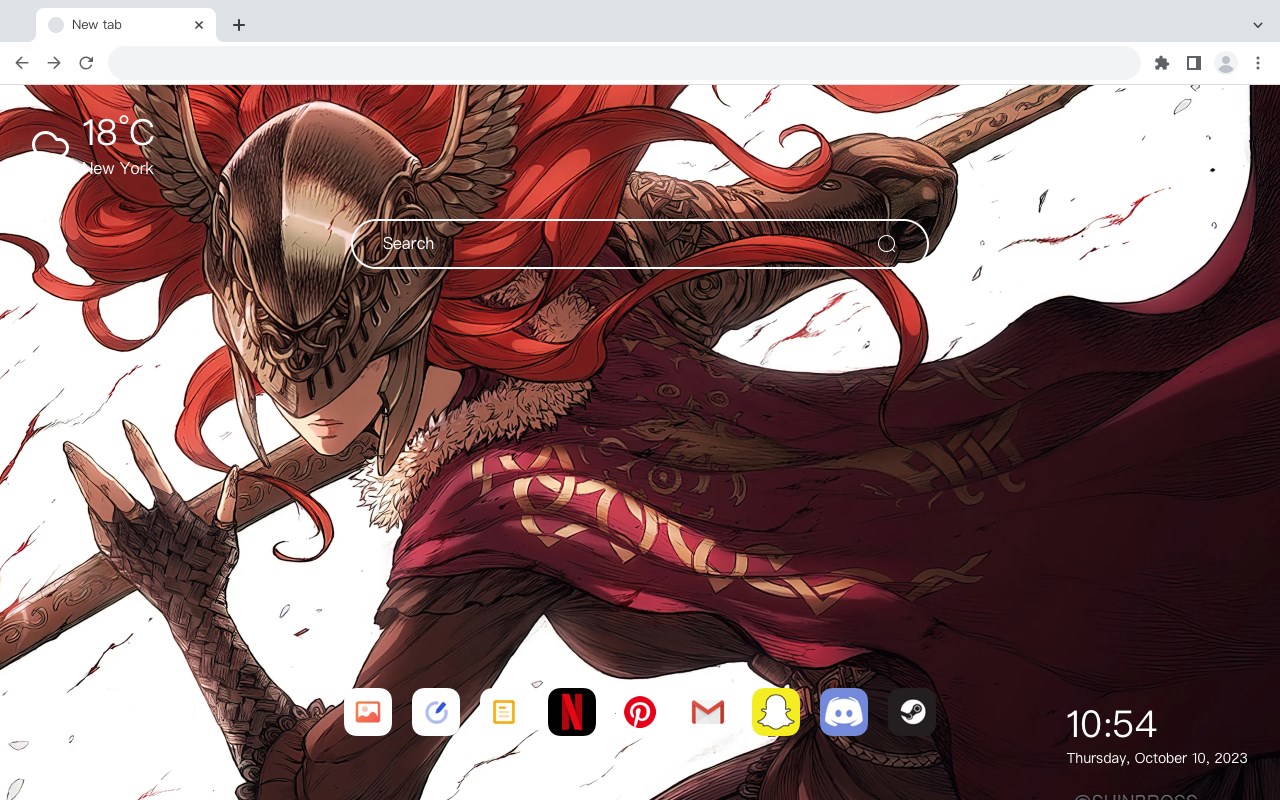This screenshot has height=800, width=1280.
Task: Open a new tab with the plus button
Action: (x=238, y=25)
